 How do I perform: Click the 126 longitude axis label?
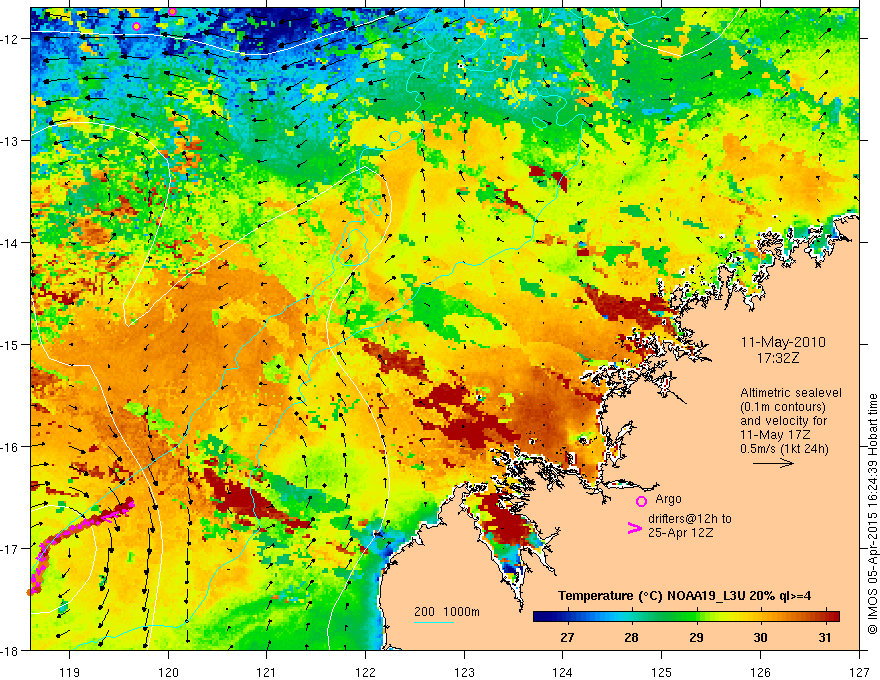click(x=760, y=672)
